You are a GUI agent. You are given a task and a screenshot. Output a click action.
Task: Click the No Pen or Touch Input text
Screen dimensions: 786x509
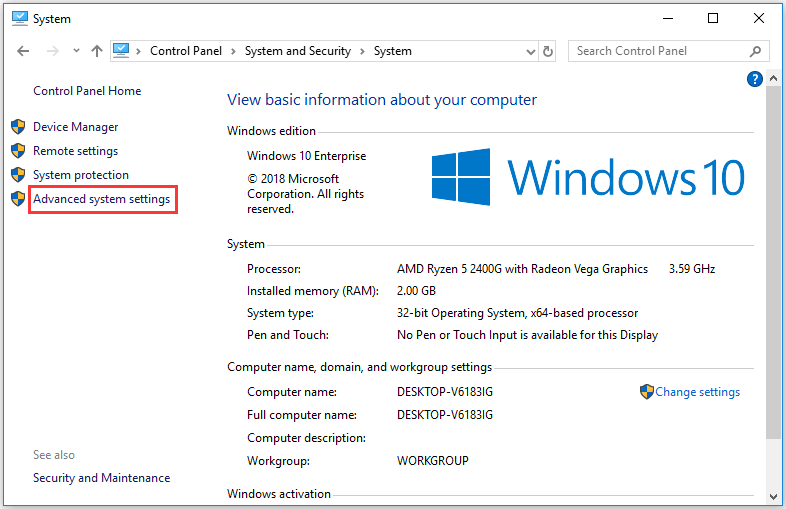pyautogui.click(x=527, y=335)
